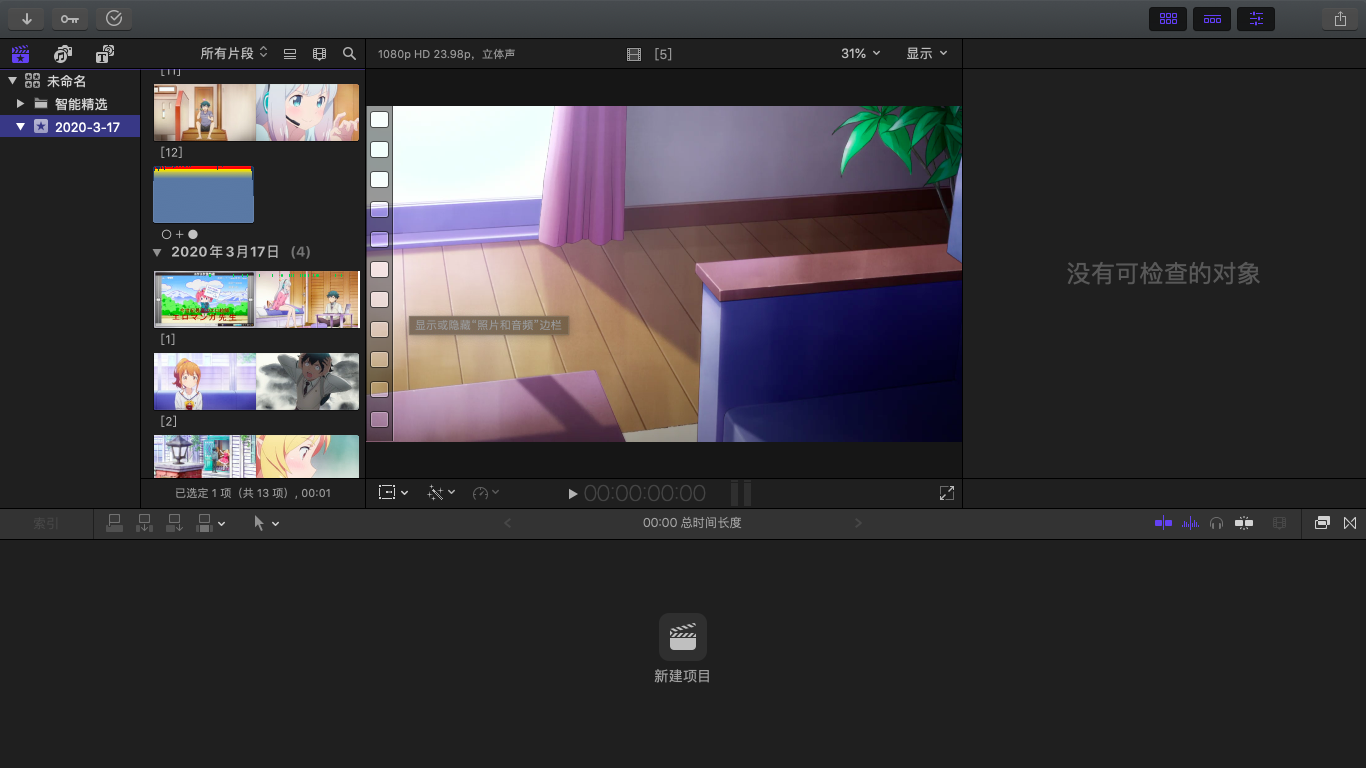1366x768 pixels.
Task: Open the browser search magnifier
Action: tap(349, 54)
